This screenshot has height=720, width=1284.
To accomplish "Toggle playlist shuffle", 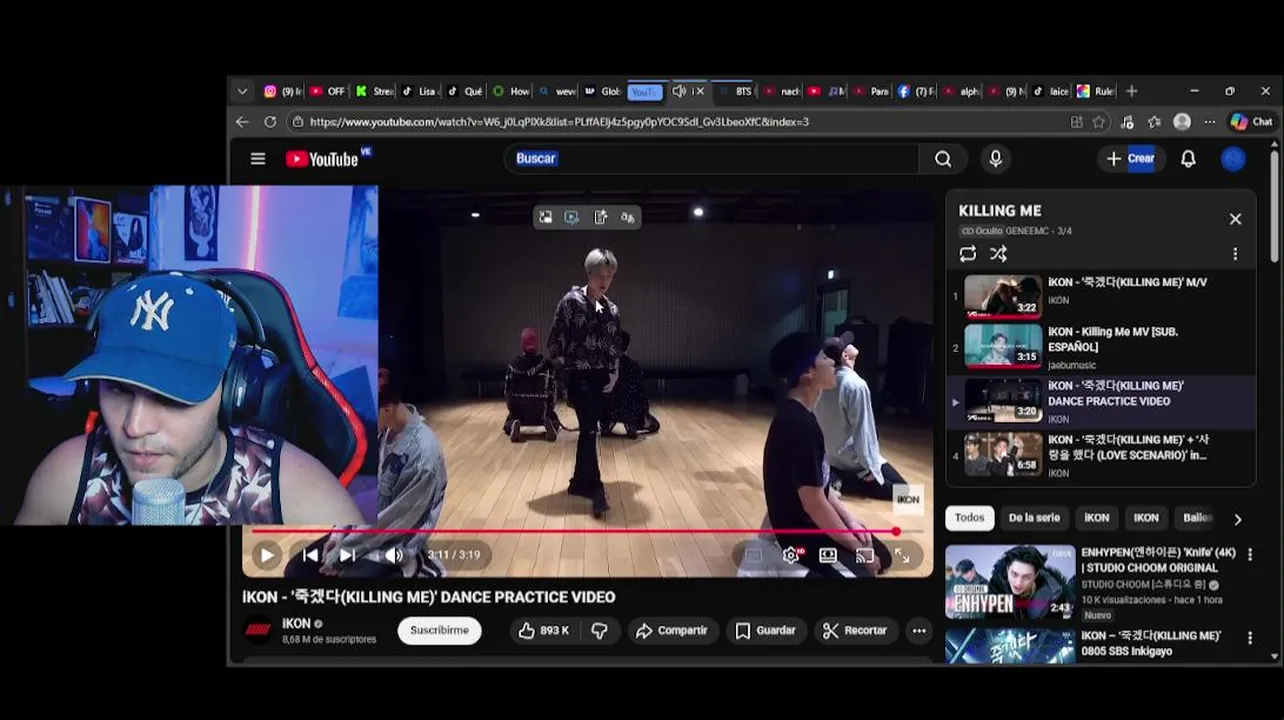I will tap(998, 254).
